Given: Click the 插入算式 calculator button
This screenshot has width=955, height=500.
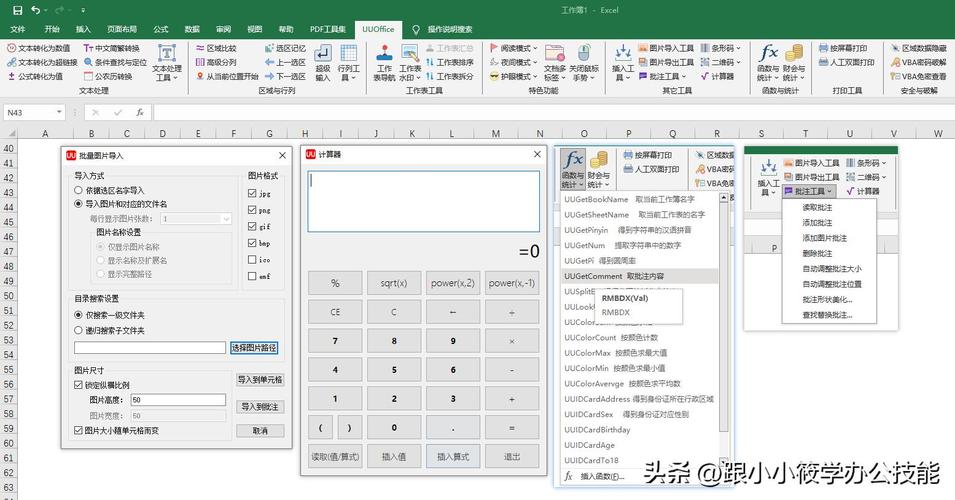Looking at the screenshot, I should pos(453,456).
